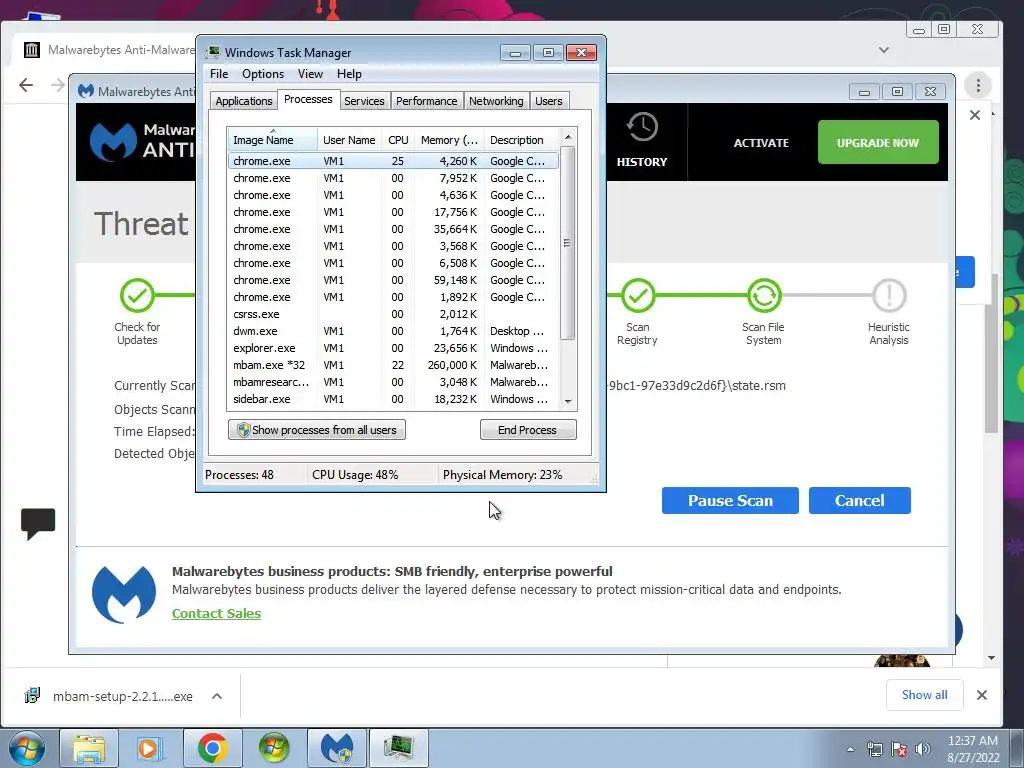Click the Scan Registry checkmark icon
Screen dimensions: 1024x768
(x=638, y=296)
